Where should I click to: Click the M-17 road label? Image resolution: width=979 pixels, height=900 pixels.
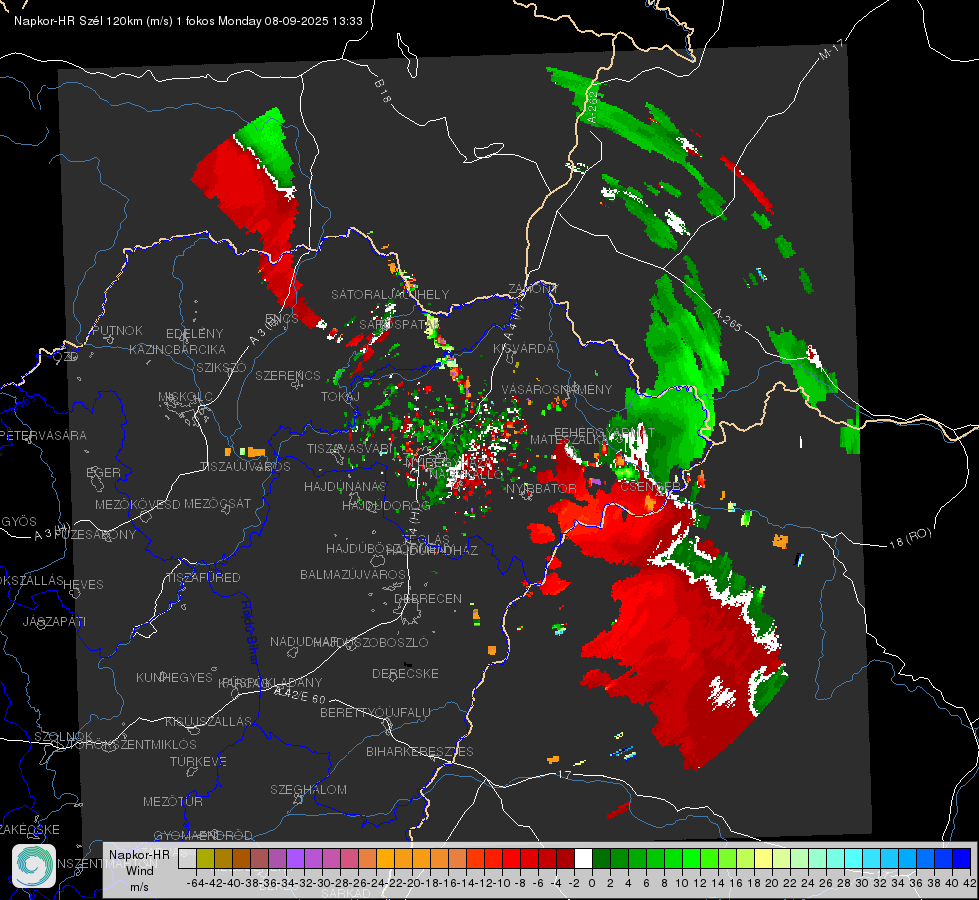[831, 50]
